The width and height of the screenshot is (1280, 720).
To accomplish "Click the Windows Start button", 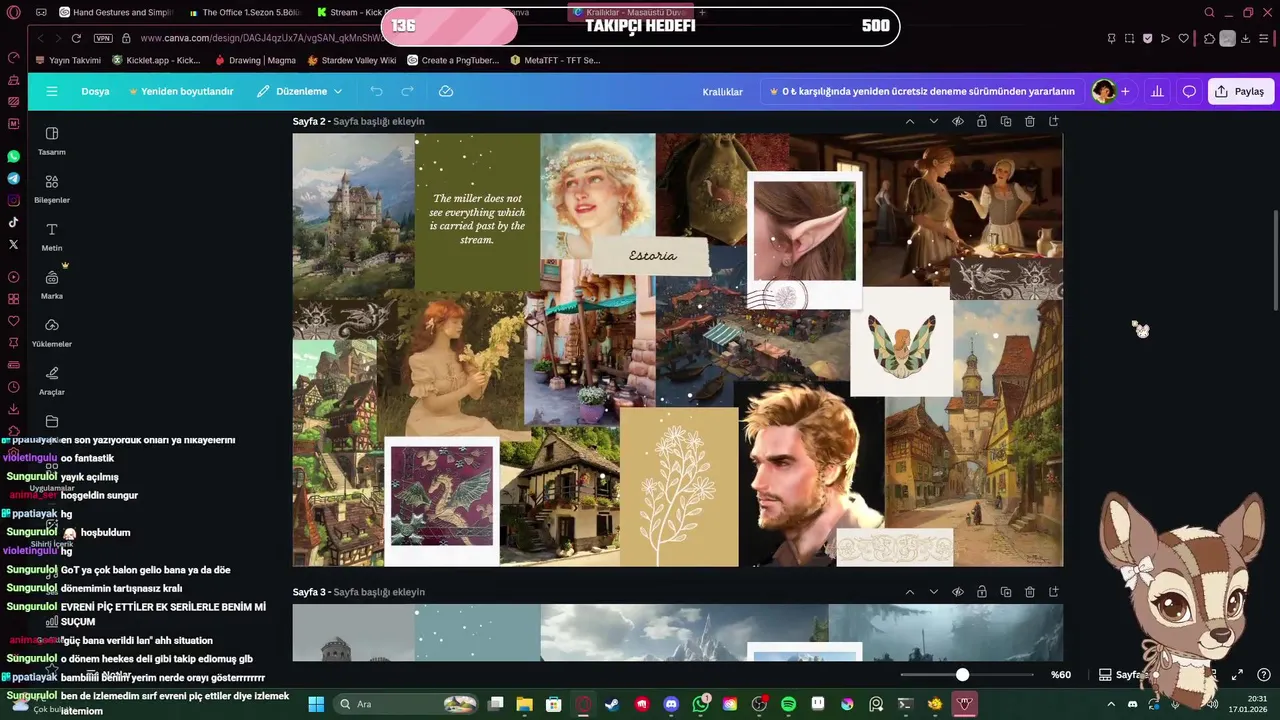I will point(316,704).
